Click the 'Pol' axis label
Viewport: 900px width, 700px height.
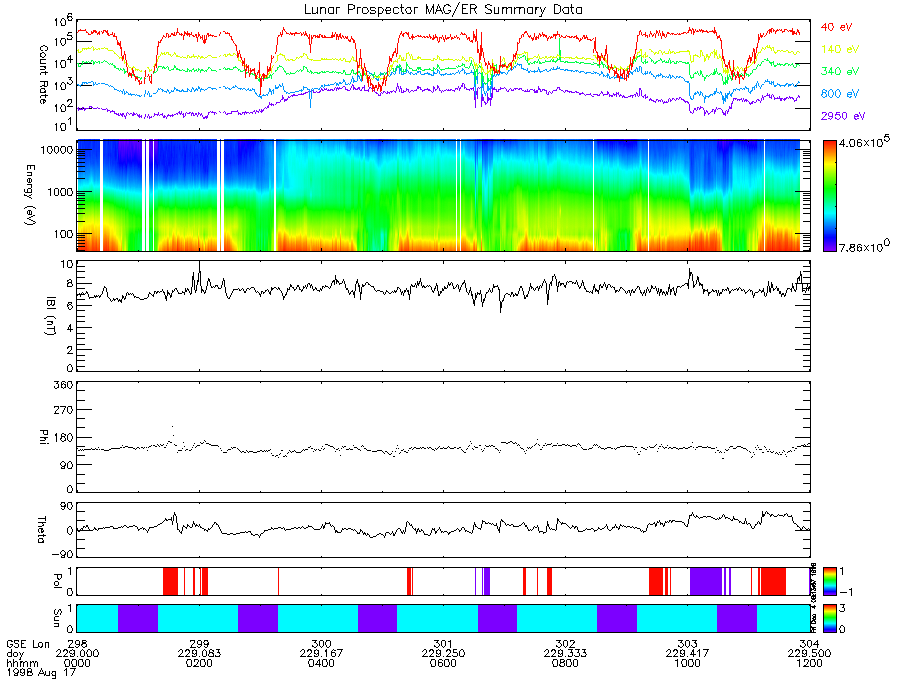pyautogui.click(x=57, y=581)
